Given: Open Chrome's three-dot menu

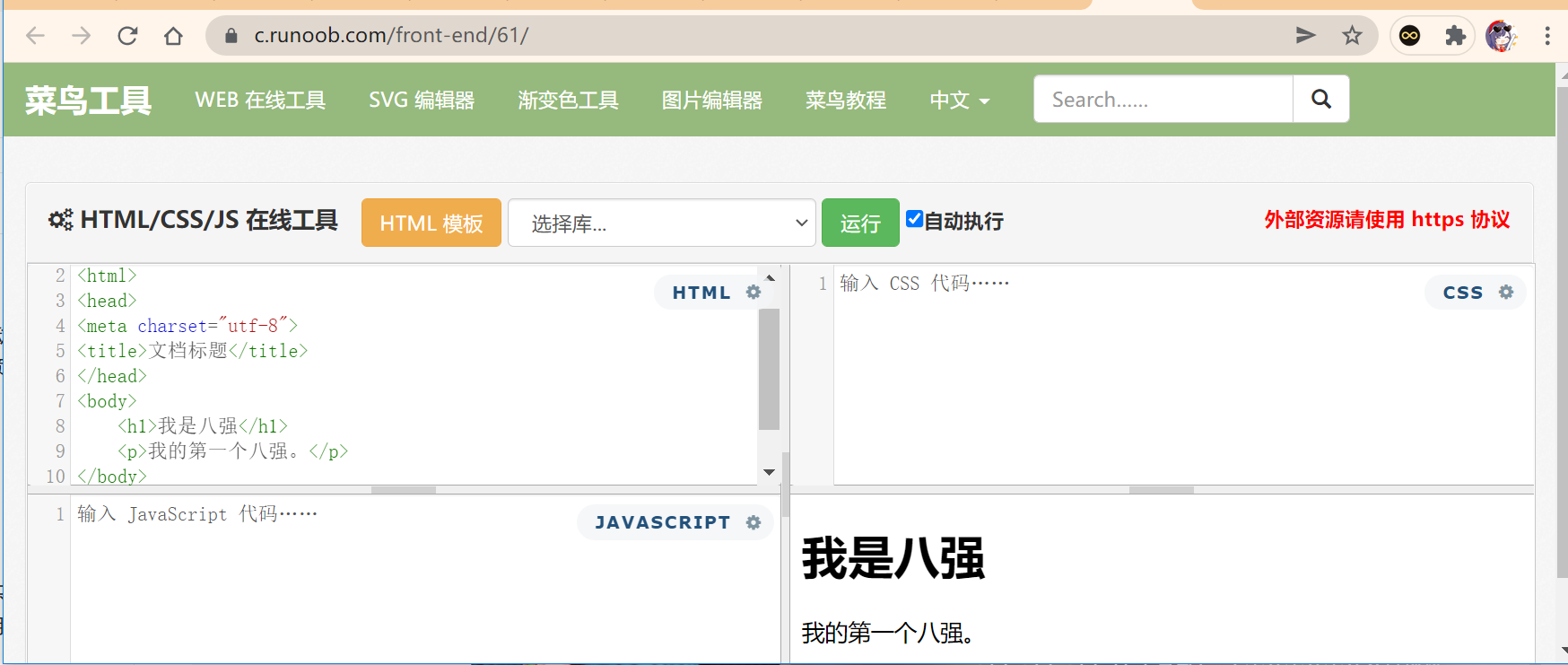Looking at the screenshot, I should 1547,36.
